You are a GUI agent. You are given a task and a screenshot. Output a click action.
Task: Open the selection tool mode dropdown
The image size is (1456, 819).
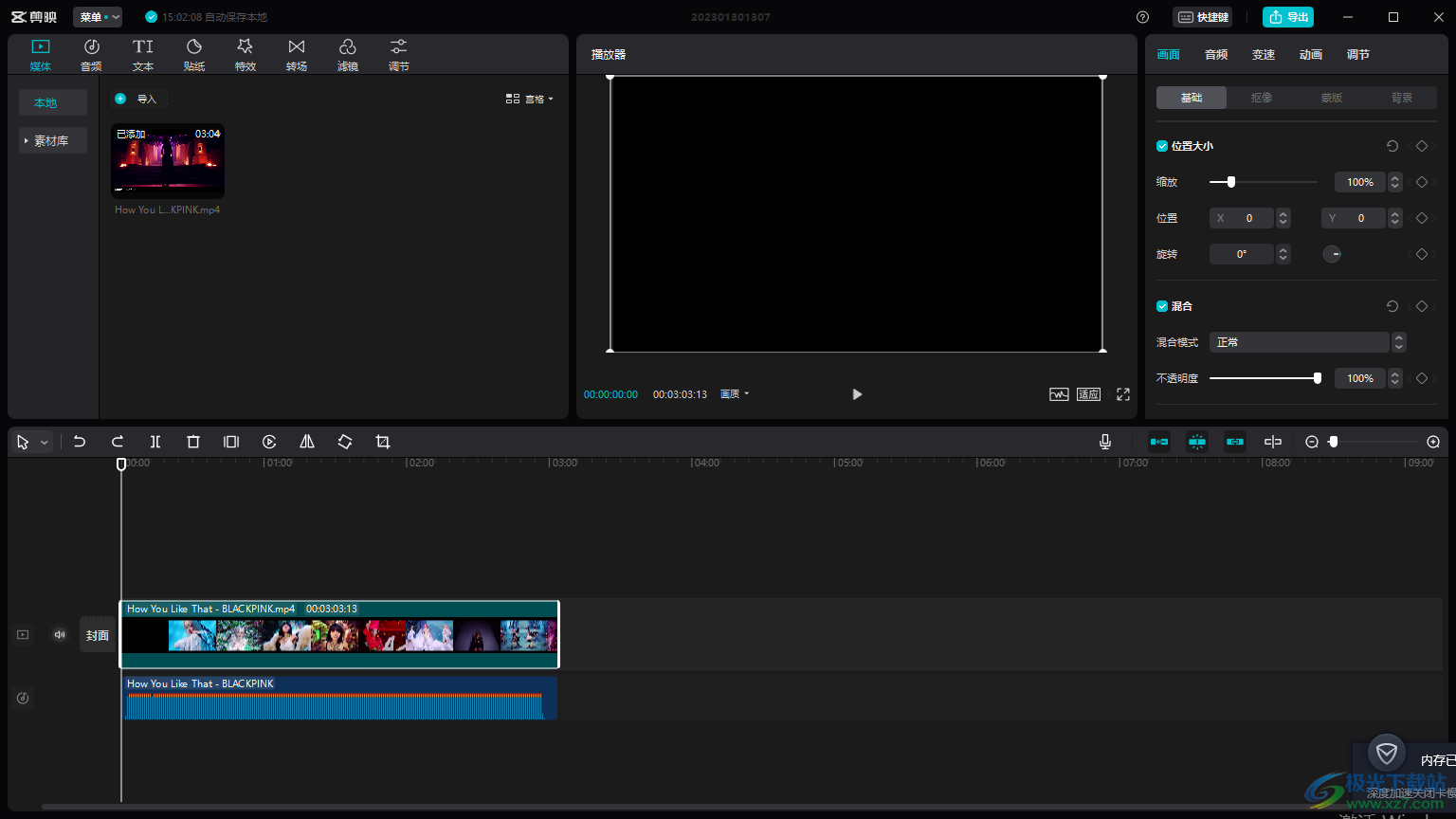click(44, 443)
